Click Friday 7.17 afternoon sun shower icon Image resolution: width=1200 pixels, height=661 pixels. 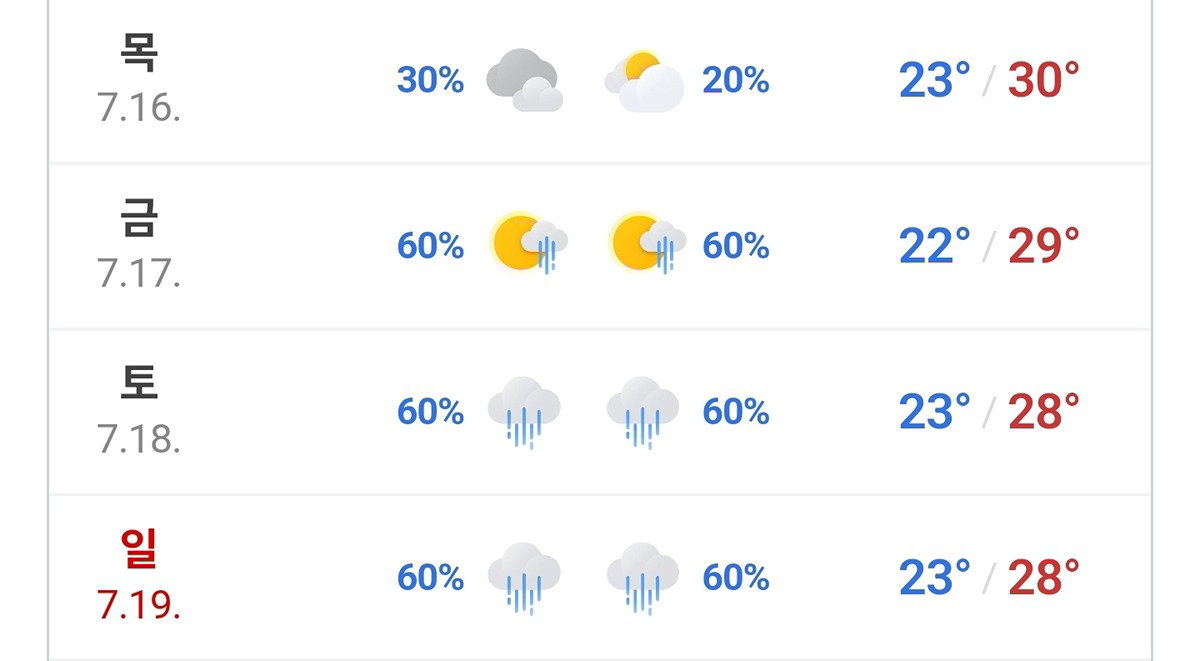(647, 244)
